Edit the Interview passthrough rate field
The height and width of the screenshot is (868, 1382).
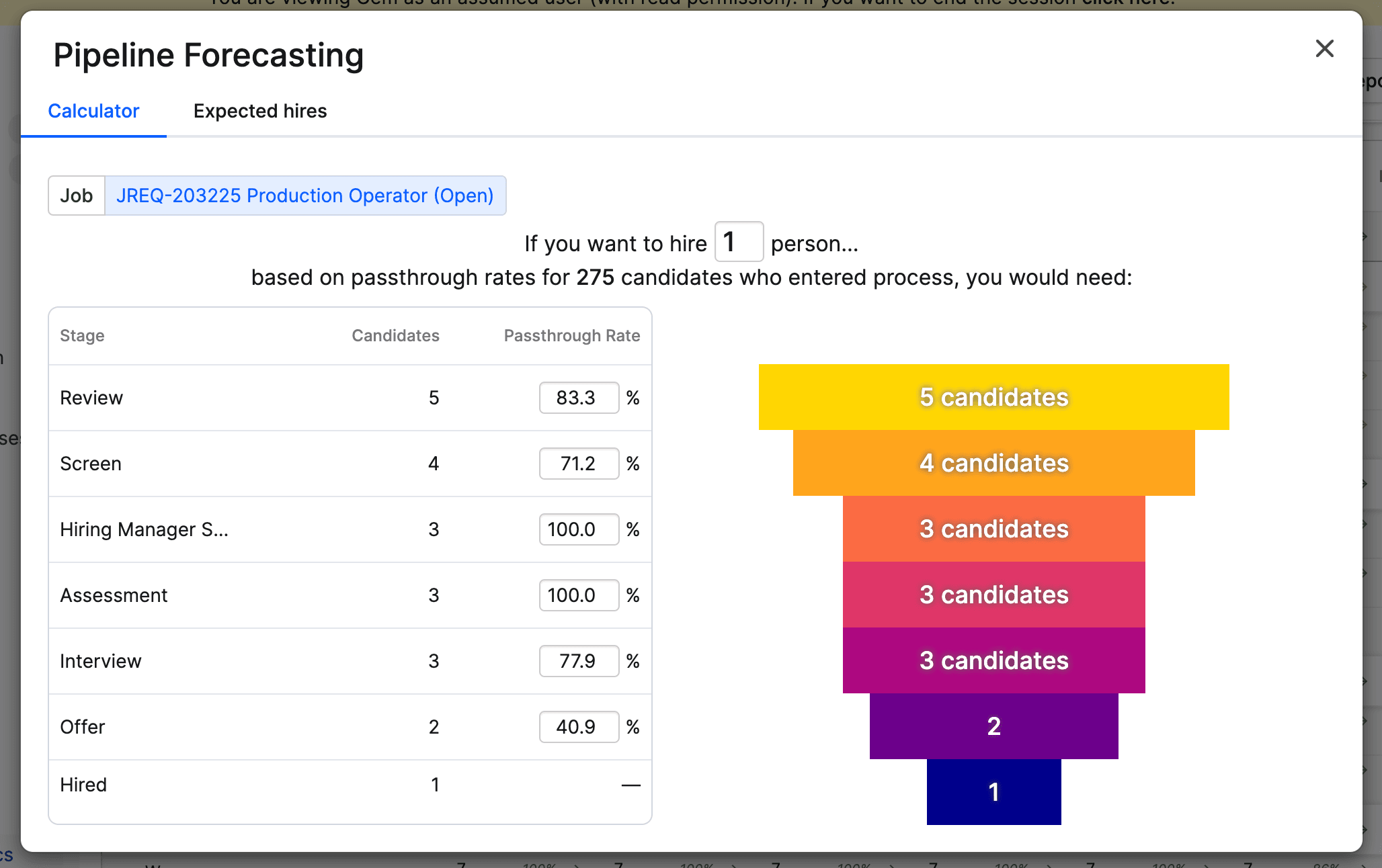pos(578,661)
